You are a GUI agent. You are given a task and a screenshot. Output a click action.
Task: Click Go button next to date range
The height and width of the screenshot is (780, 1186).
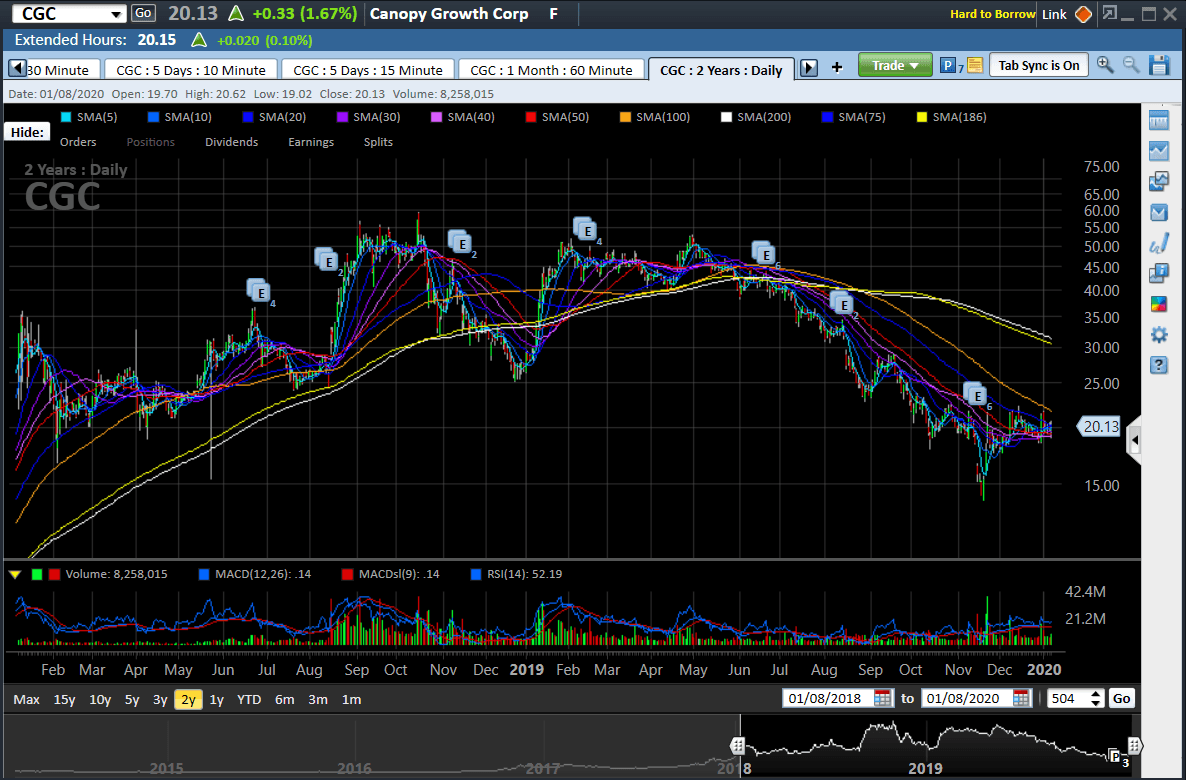[1122, 698]
